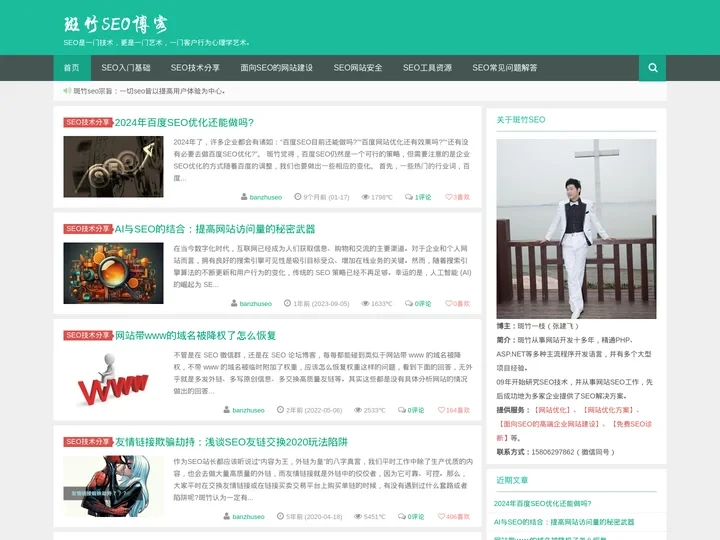Click the clock icon beside 5年前 (2020-04-18)
Viewport: 720px width, 540px height.
280,517
